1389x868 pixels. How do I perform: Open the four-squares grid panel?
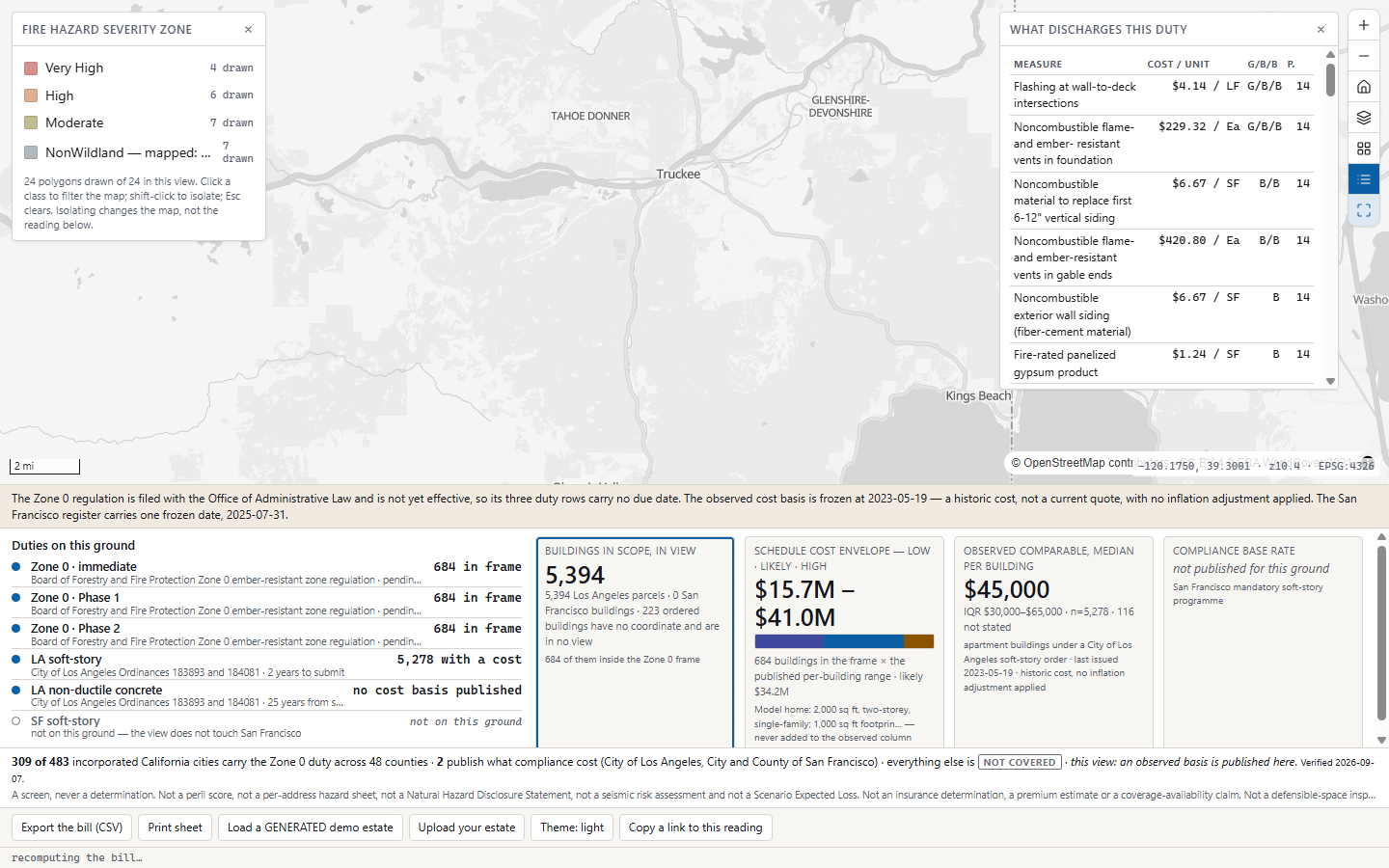pyautogui.click(x=1364, y=149)
